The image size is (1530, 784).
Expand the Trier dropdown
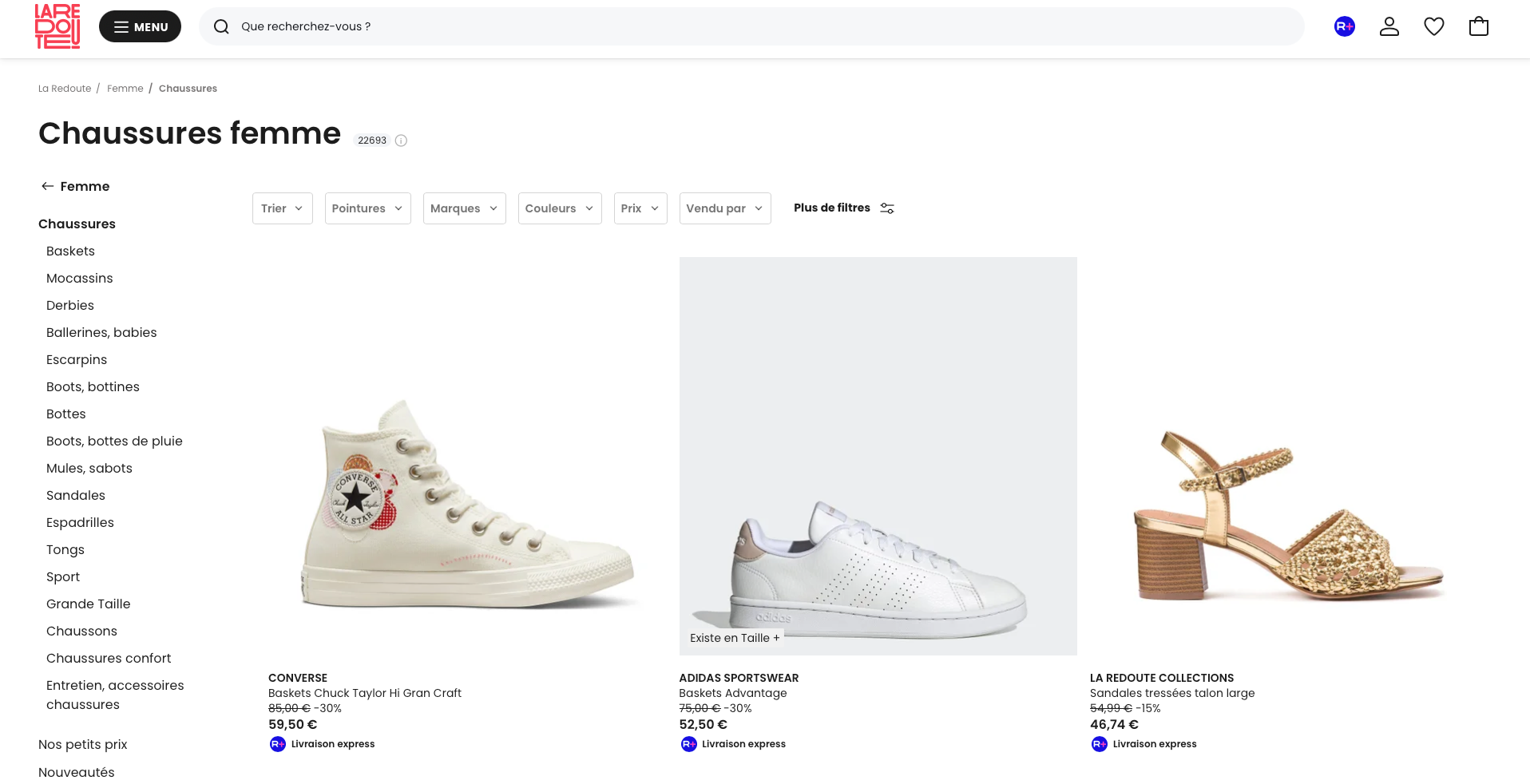pyautogui.click(x=283, y=208)
